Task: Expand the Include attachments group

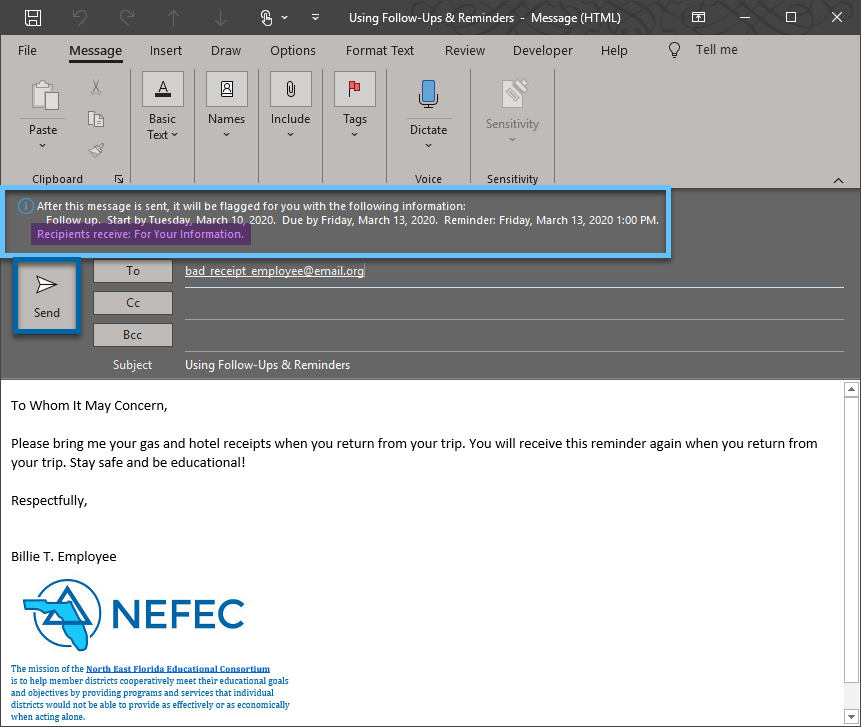Action: (290, 105)
